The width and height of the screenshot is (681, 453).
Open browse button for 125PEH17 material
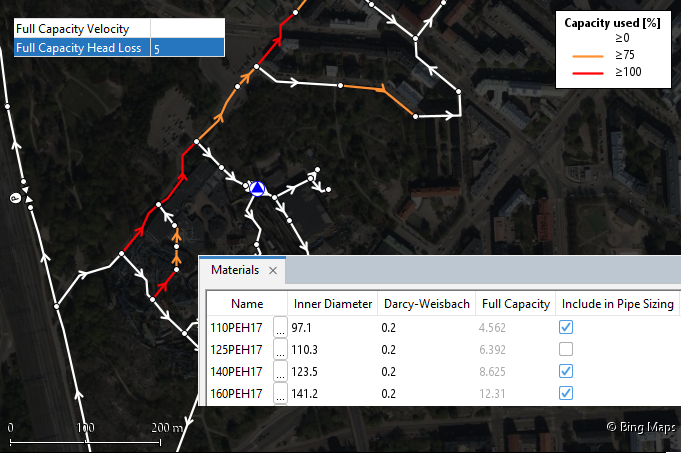(x=280, y=349)
